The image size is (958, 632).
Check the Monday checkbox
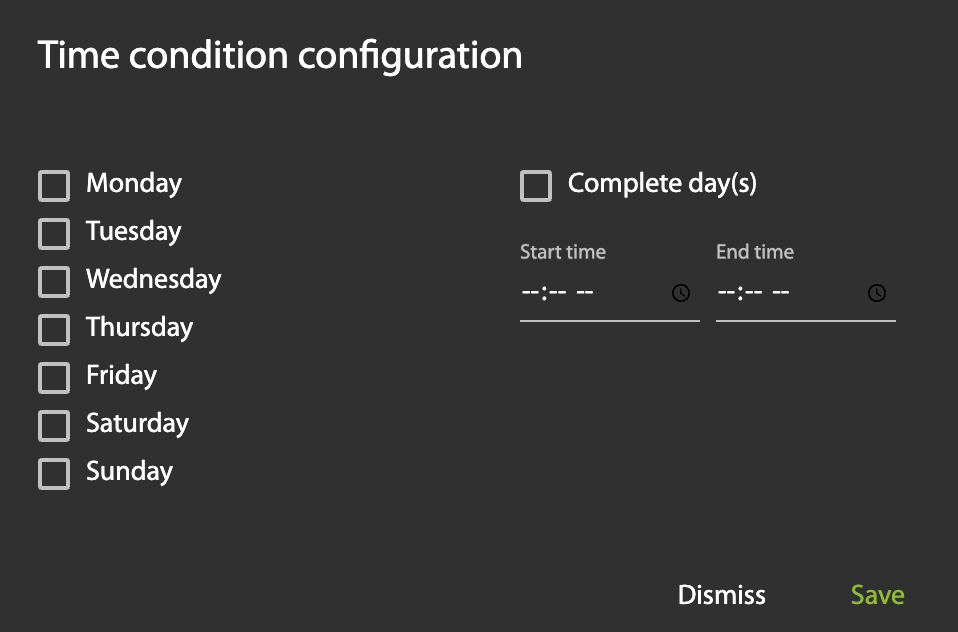pos(54,185)
